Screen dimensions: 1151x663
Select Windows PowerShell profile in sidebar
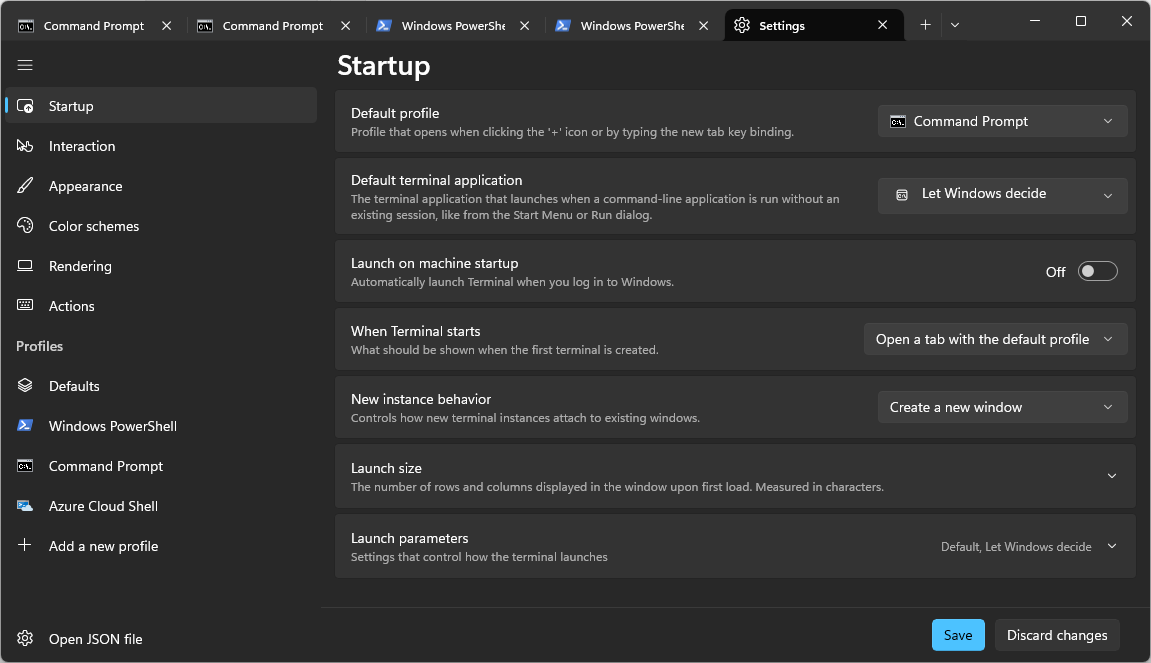click(112, 426)
